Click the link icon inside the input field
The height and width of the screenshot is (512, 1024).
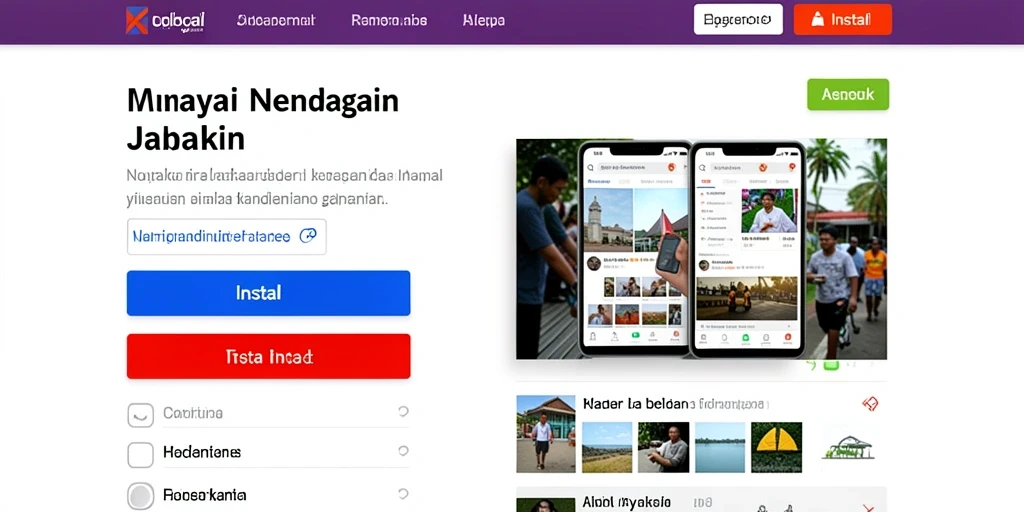tap(308, 236)
